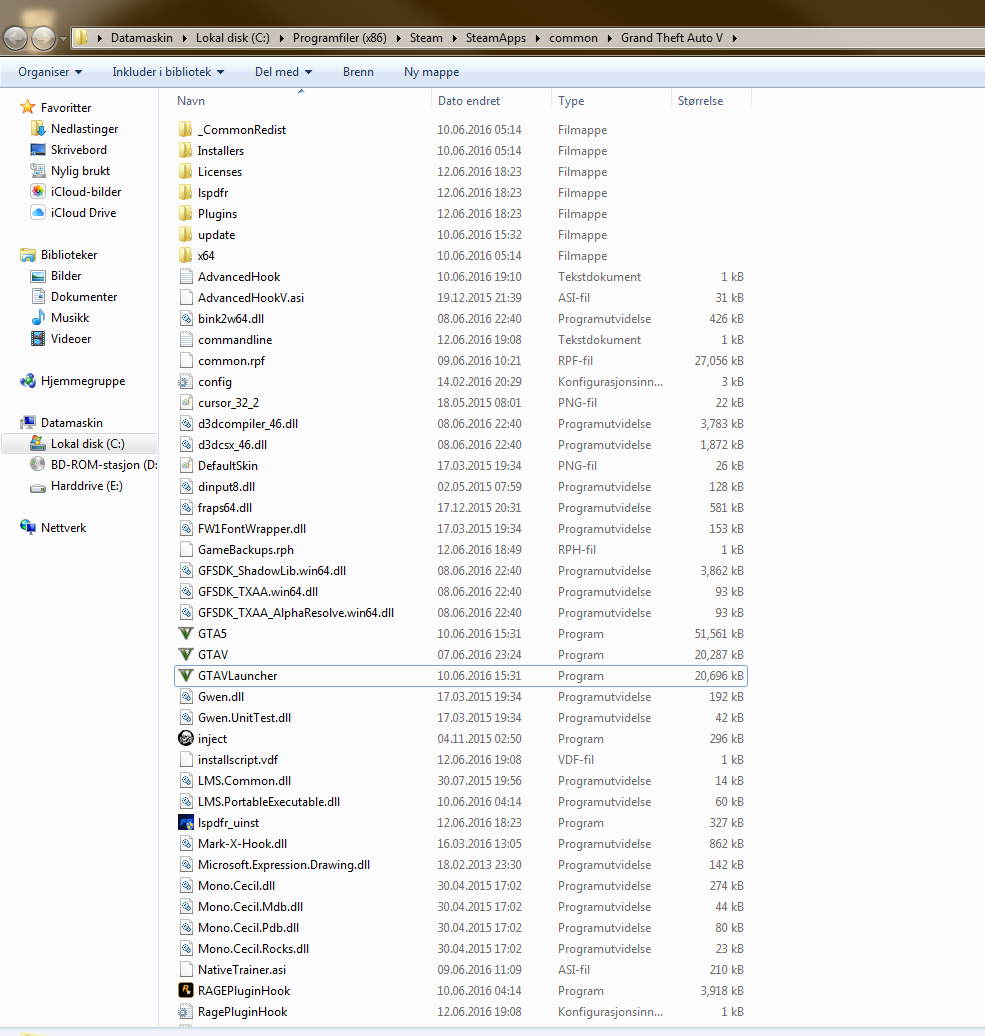Click the Favoritter star icon

(x=28, y=107)
